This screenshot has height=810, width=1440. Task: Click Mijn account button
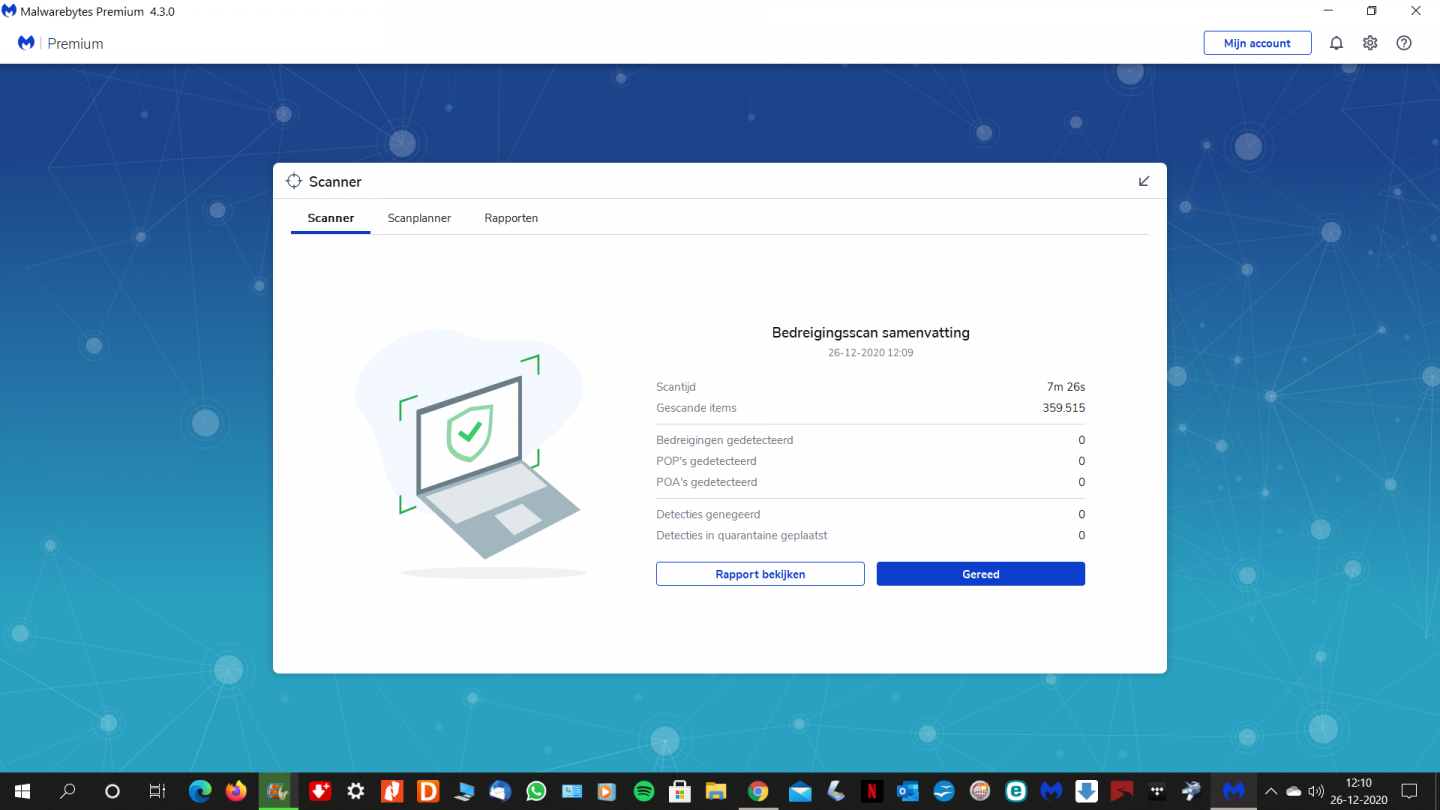coord(1257,43)
